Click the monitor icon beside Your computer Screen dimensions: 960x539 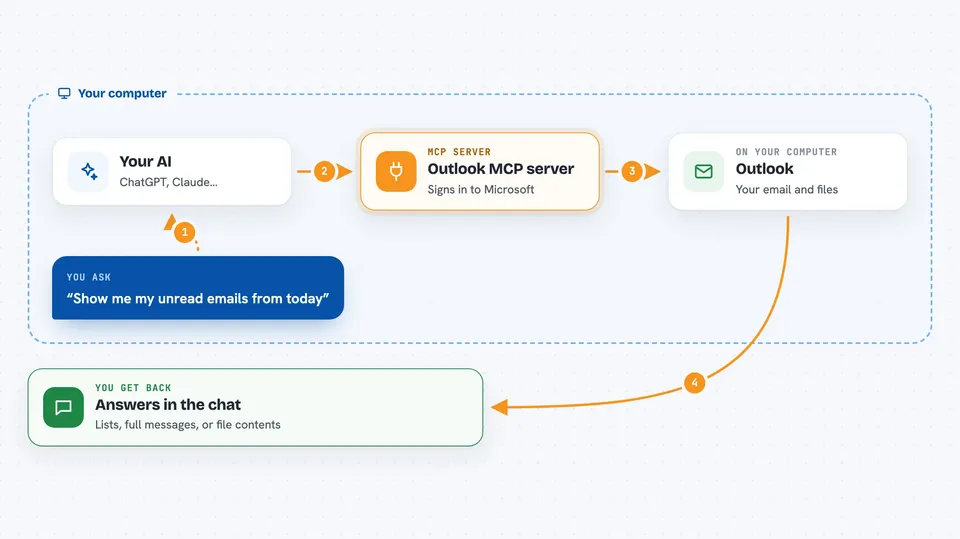64,93
